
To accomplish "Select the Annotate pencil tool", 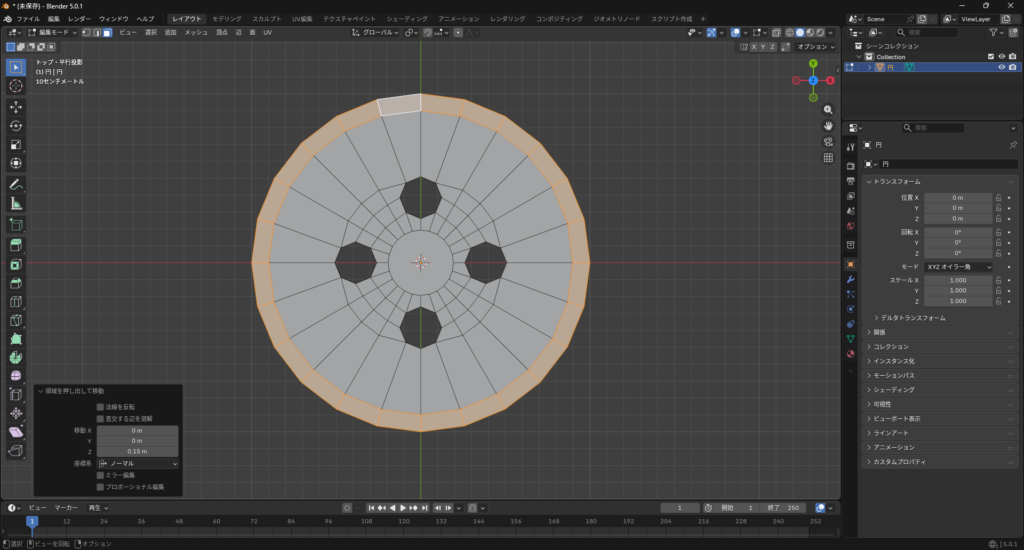I will point(16,184).
